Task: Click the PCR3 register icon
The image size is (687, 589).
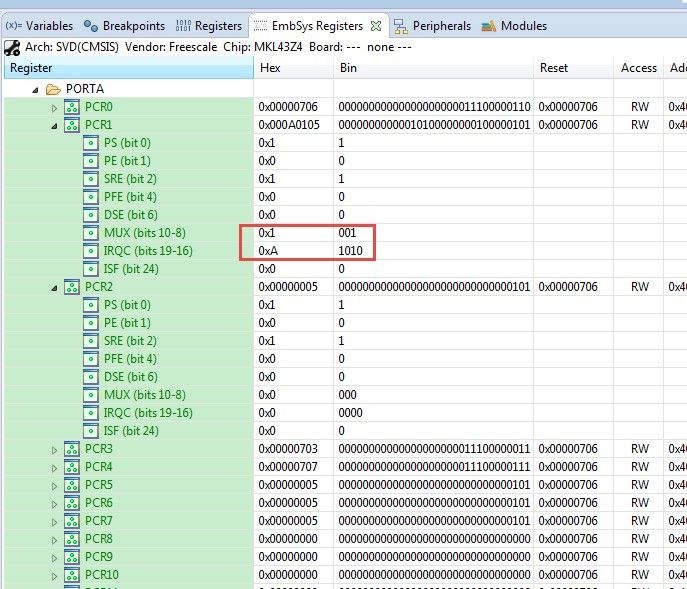Action: [x=72, y=449]
